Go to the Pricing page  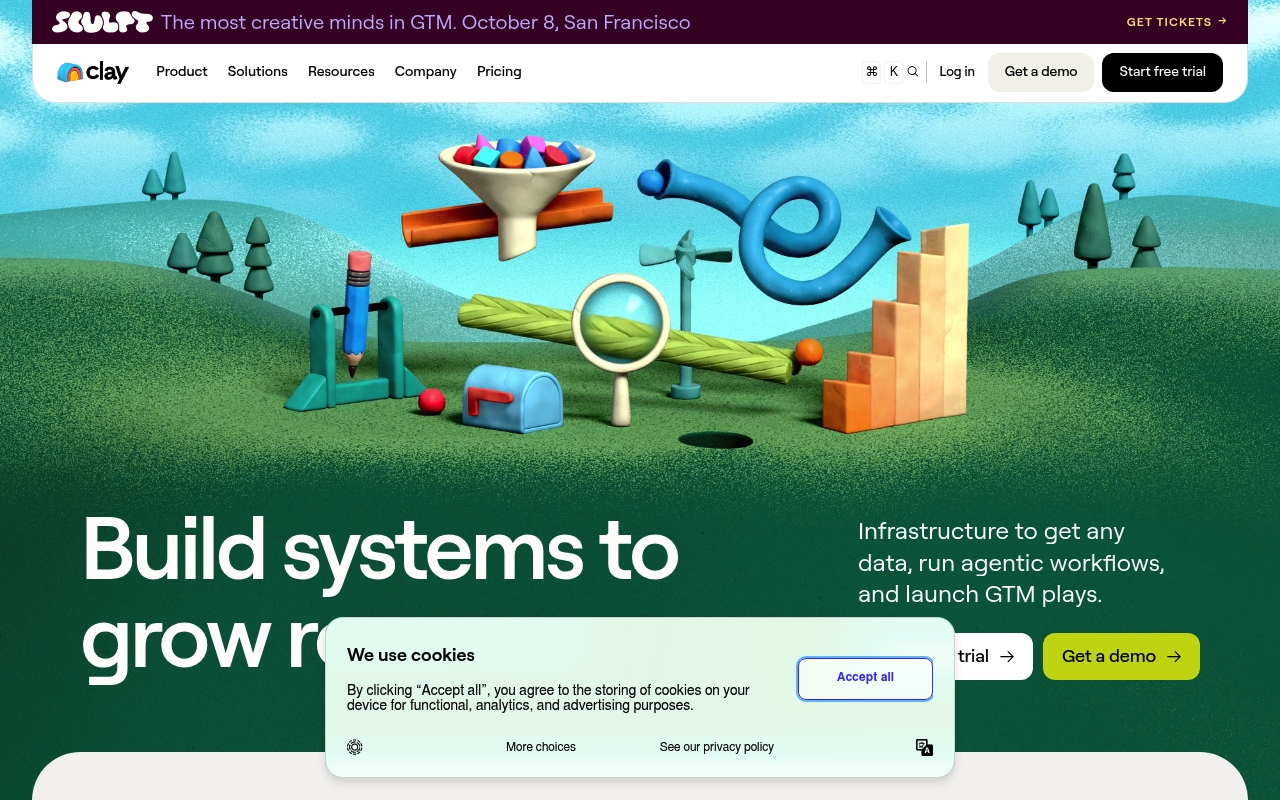coord(499,72)
